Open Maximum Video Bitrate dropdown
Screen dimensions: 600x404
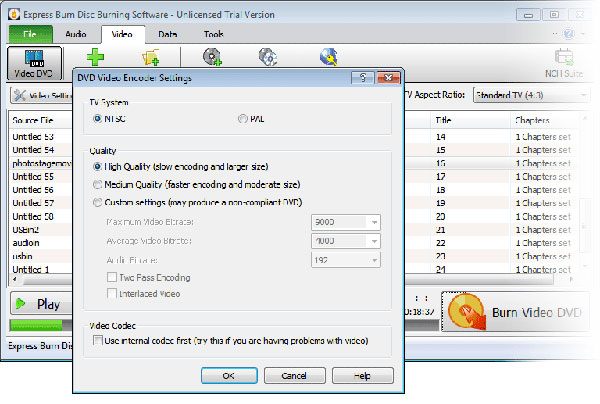click(374, 222)
